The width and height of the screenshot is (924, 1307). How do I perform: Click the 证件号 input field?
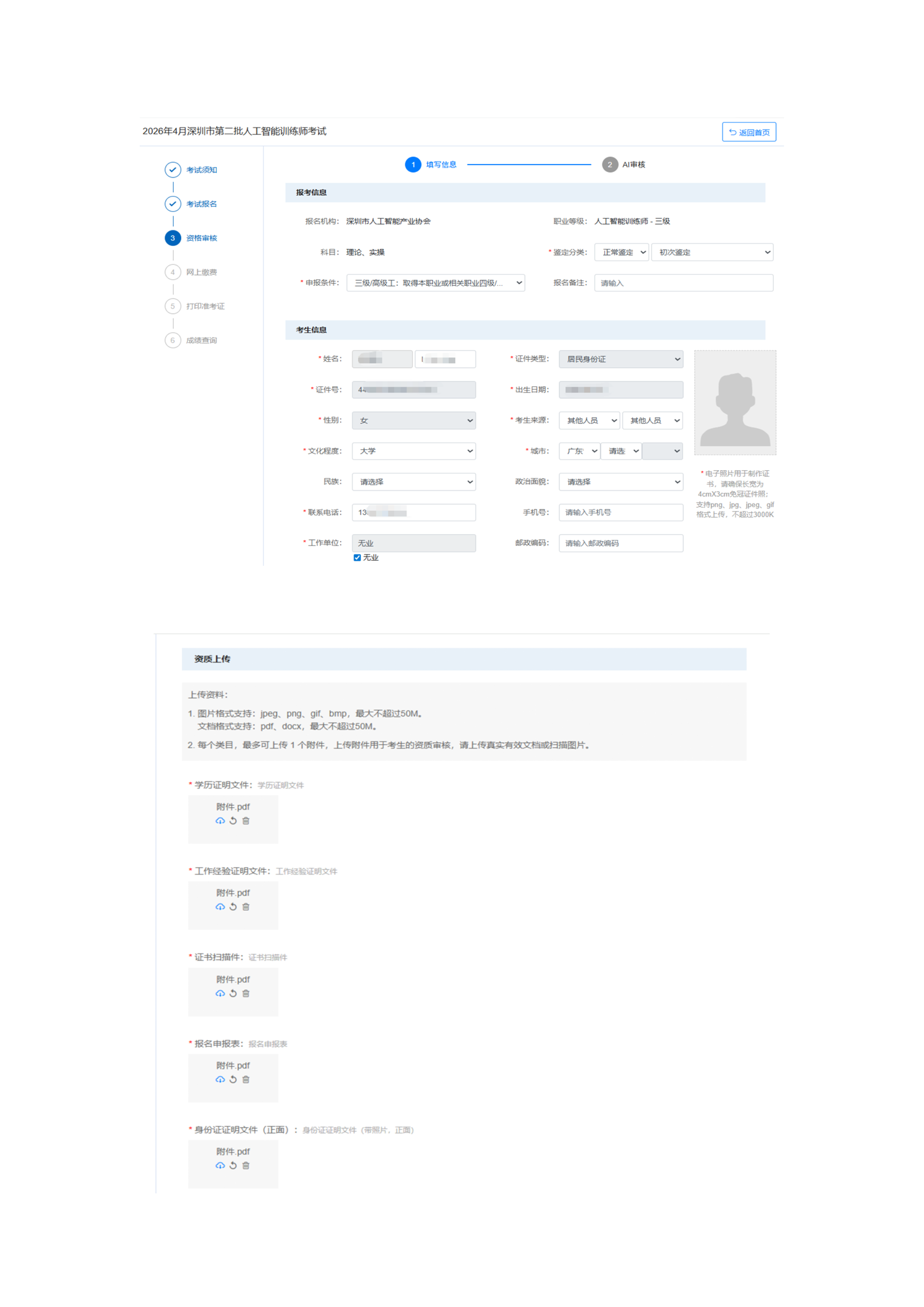(x=413, y=389)
